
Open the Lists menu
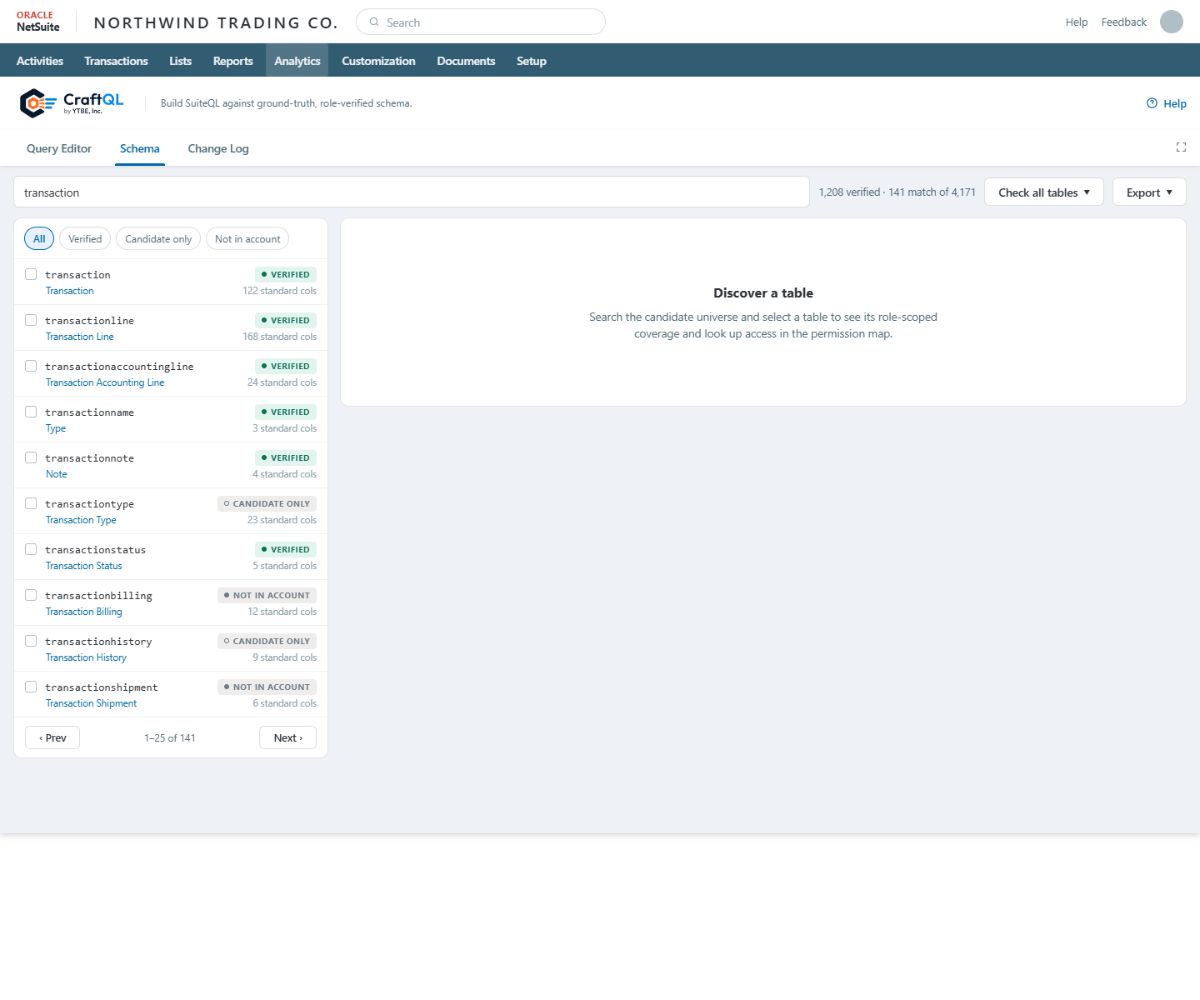coord(181,61)
